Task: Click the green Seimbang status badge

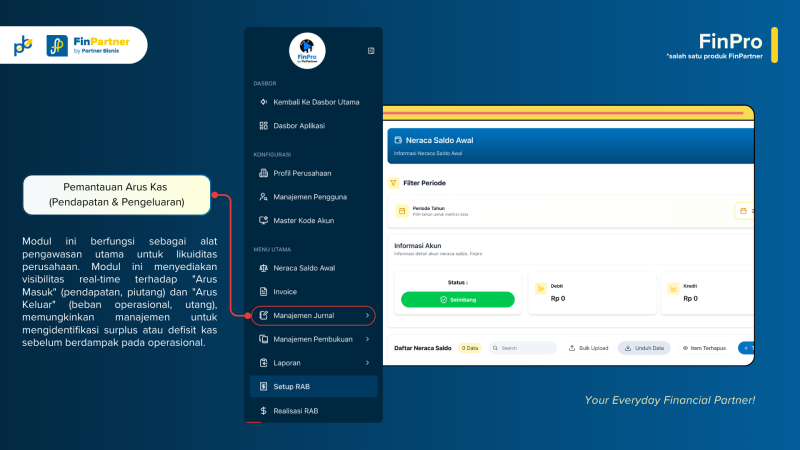Action: 458,299
